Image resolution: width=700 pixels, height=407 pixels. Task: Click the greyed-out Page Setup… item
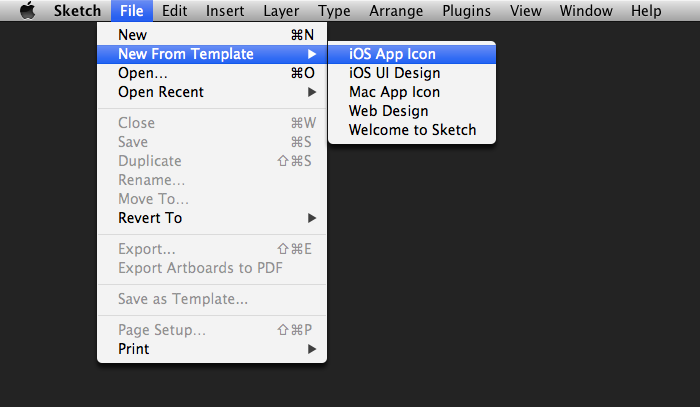click(x=212, y=330)
